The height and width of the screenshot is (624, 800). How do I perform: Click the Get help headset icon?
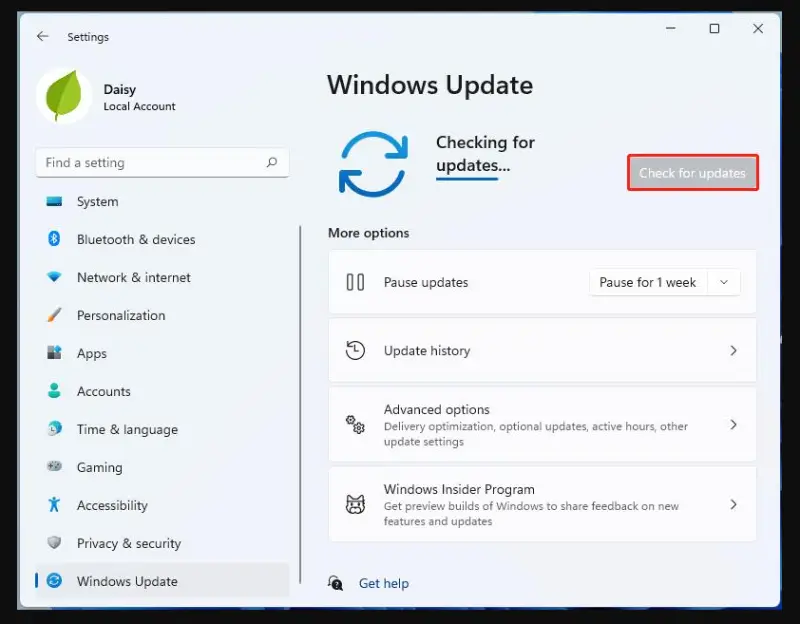point(335,583)
